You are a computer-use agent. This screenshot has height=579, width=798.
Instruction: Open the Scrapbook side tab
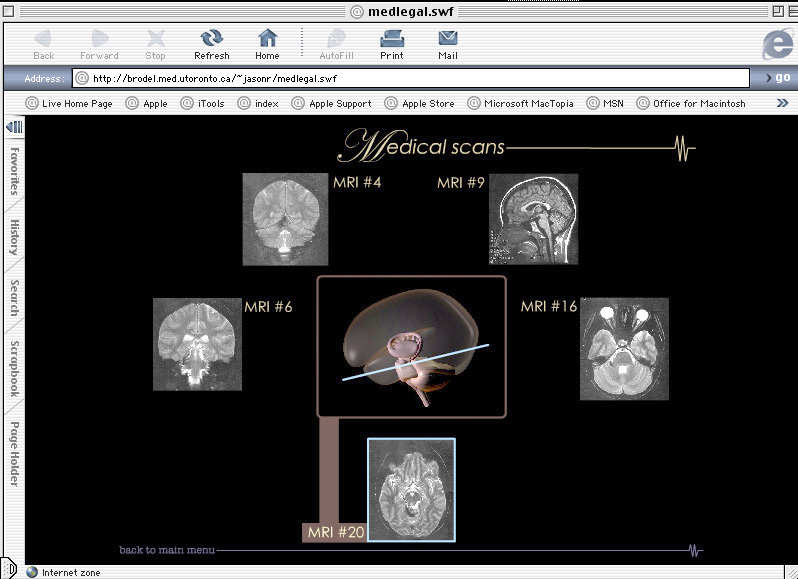pyautogui.click(x=14, y=369)
